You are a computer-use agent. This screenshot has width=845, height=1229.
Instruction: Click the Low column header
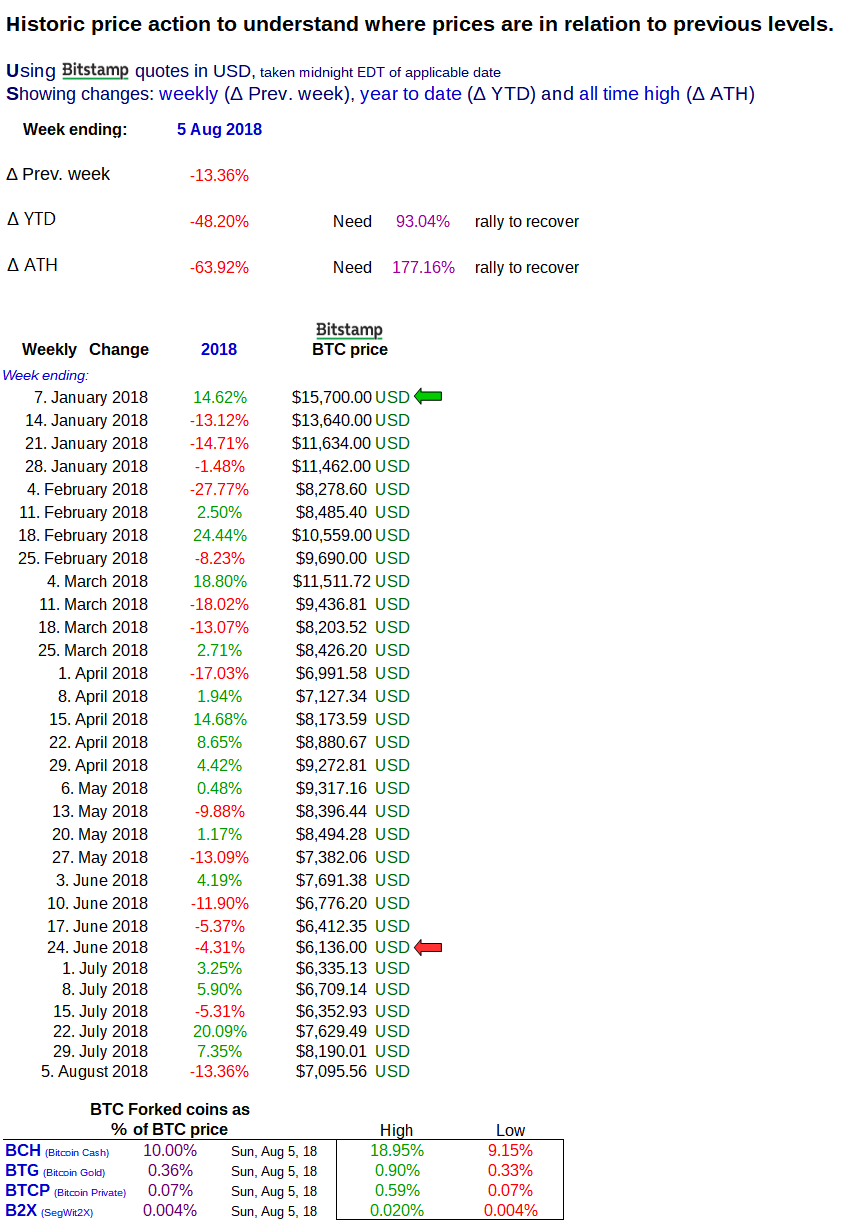pos(510,1131)
